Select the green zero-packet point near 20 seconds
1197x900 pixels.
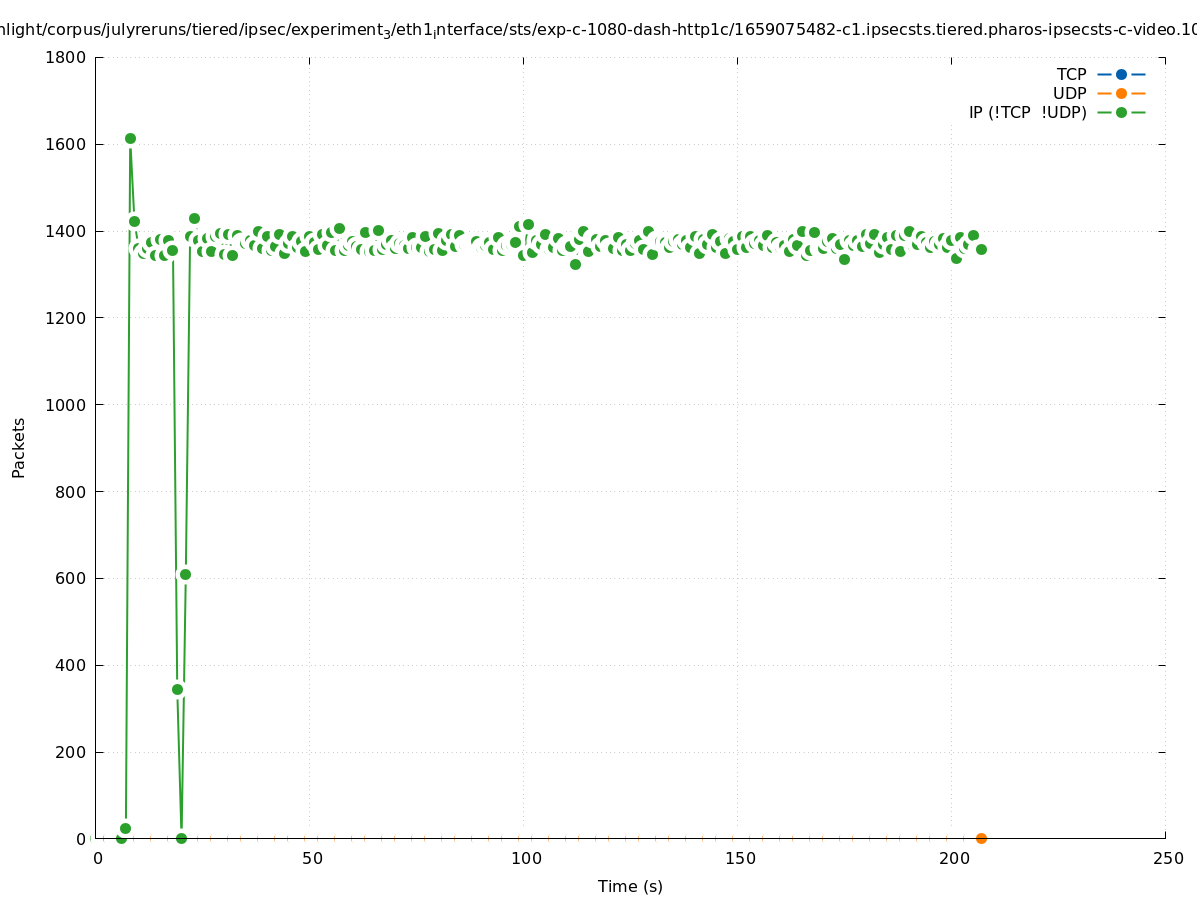click(x=181, y=838)
